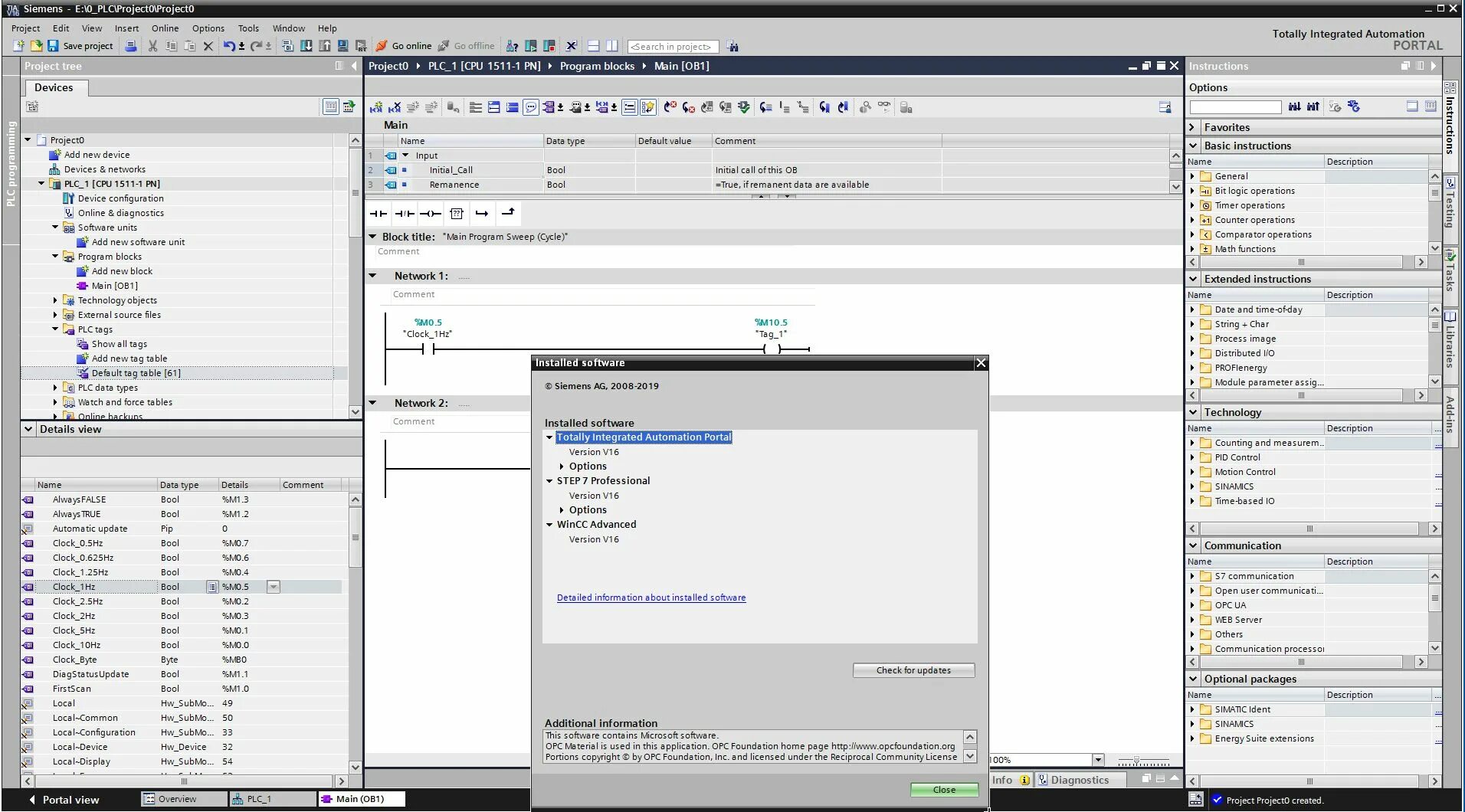
Task: Split the editor space horizontally
Action: click(x=593, y=46)
